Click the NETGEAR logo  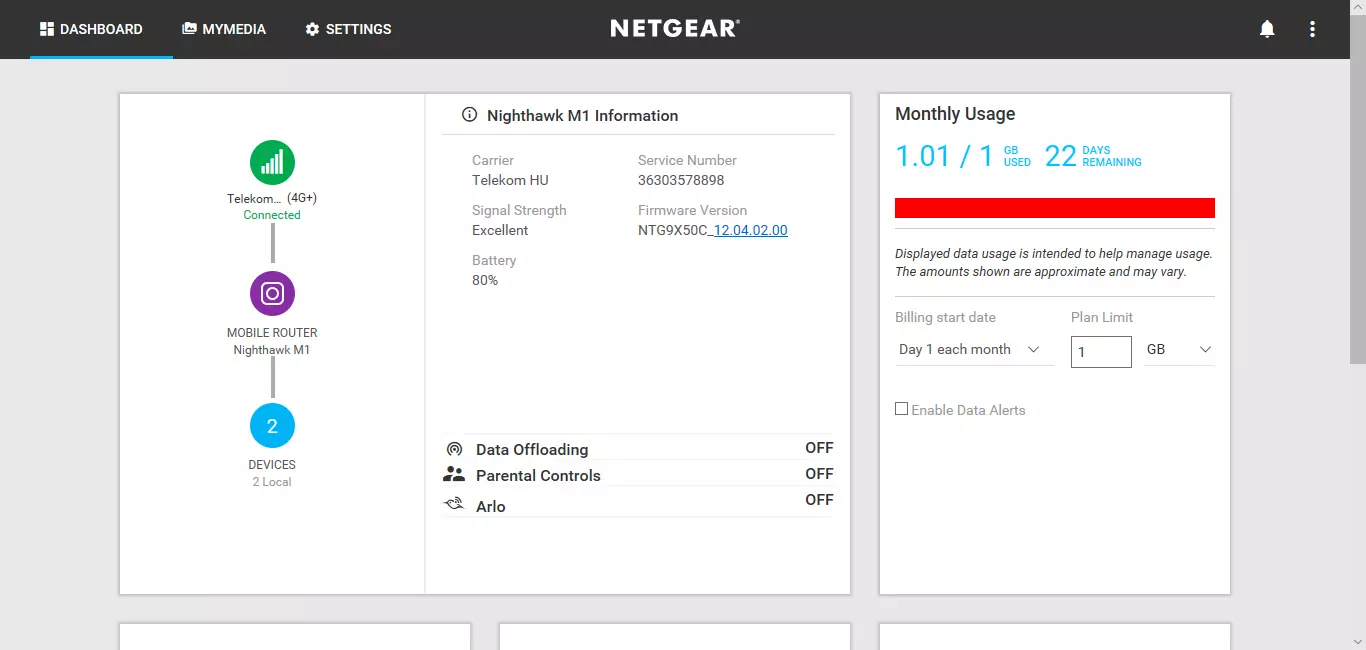675,28
